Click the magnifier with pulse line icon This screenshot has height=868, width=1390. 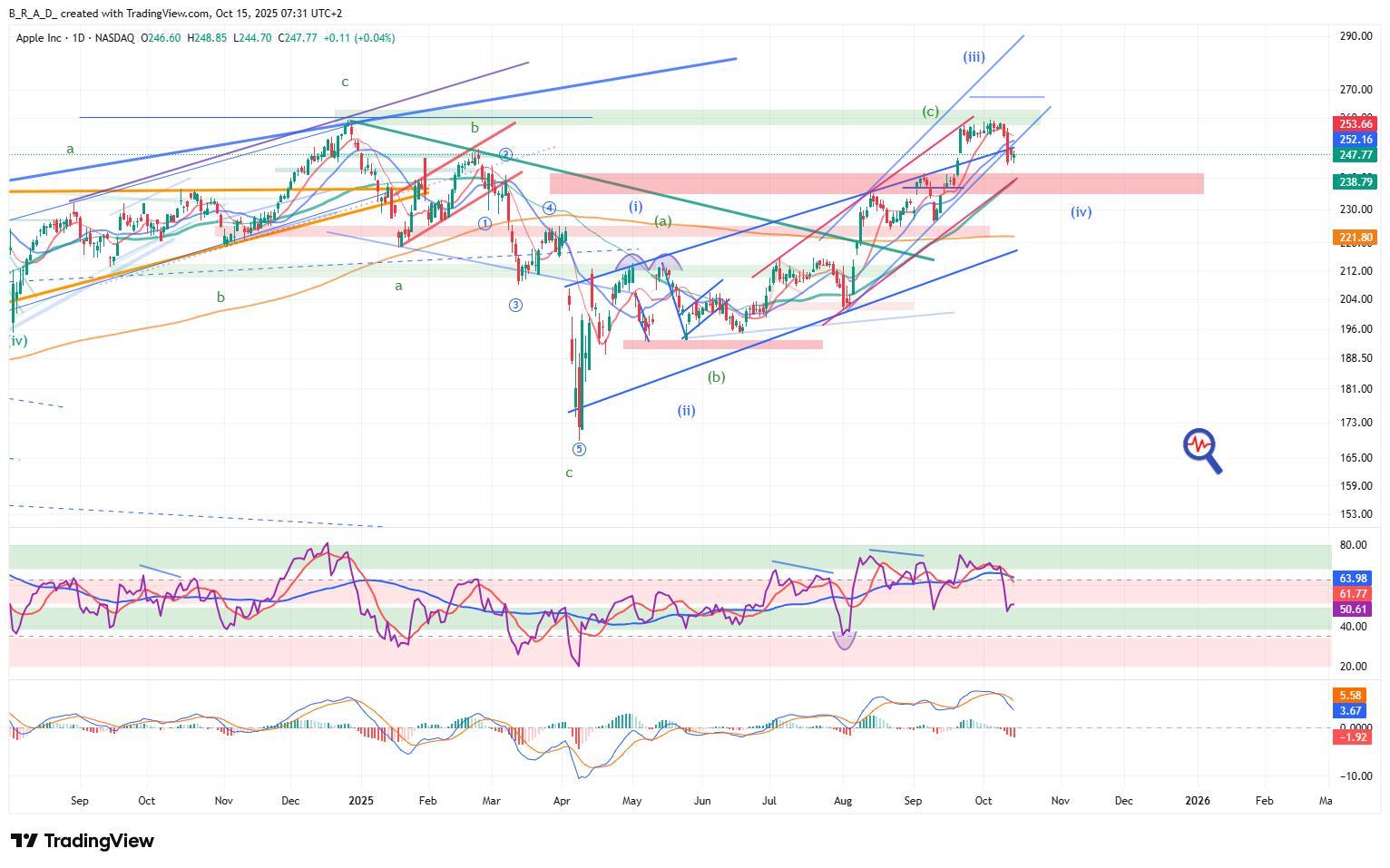1202,449
